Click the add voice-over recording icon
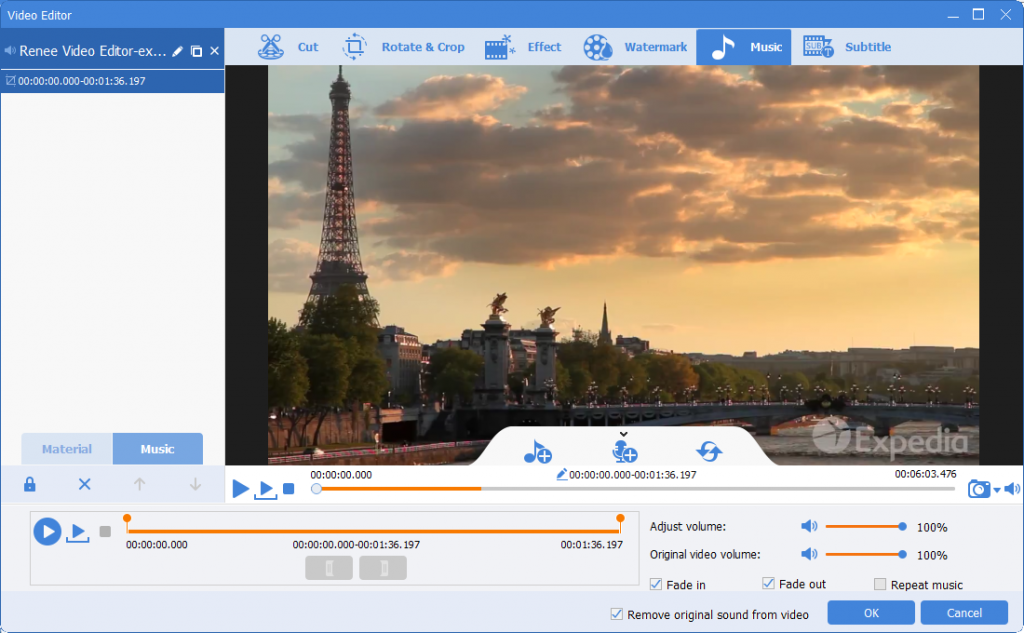Screen dimensions: 1024x633 click(x=624, y=452)
